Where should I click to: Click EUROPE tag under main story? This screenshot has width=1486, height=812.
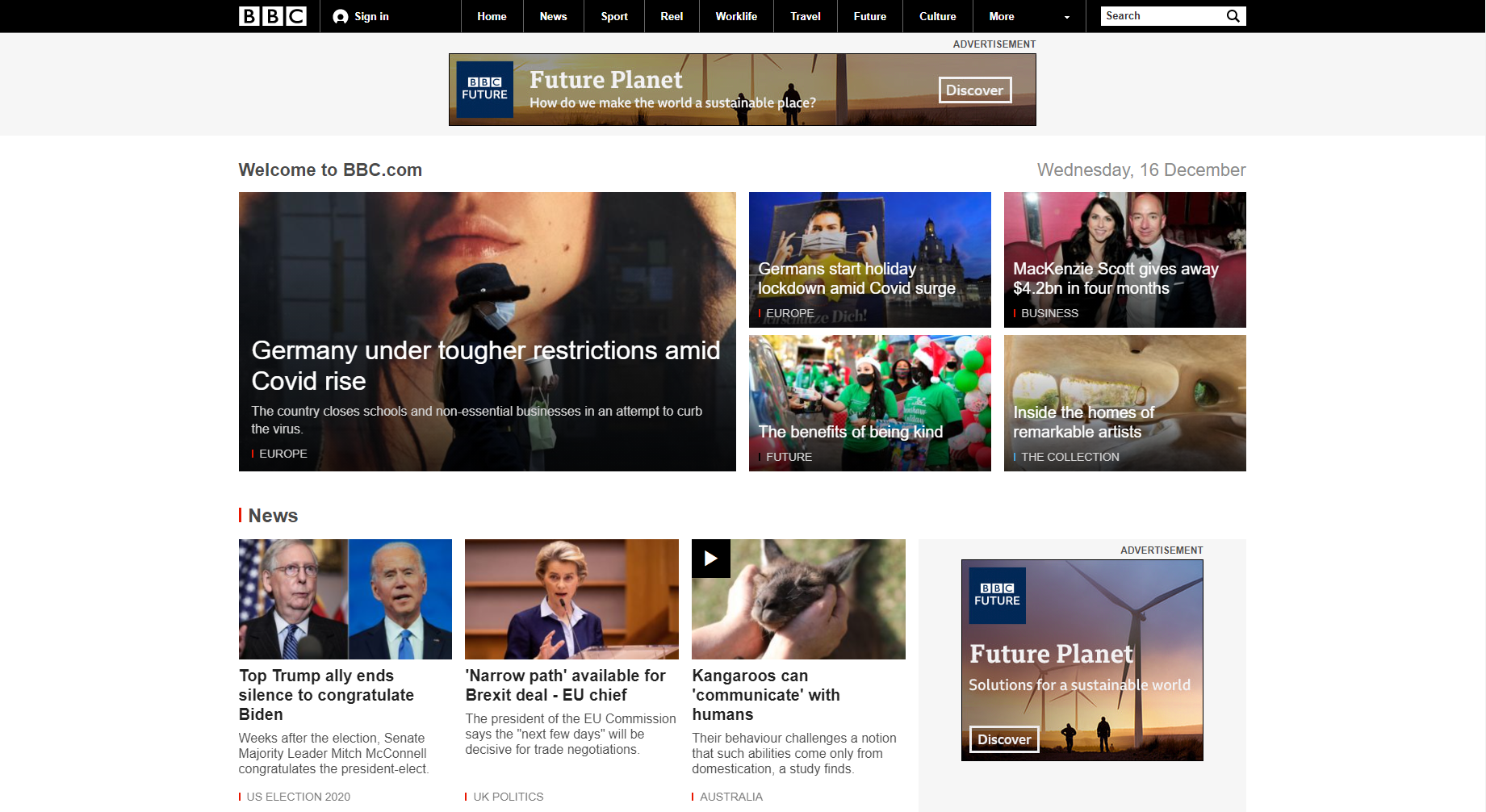point(283,454)
